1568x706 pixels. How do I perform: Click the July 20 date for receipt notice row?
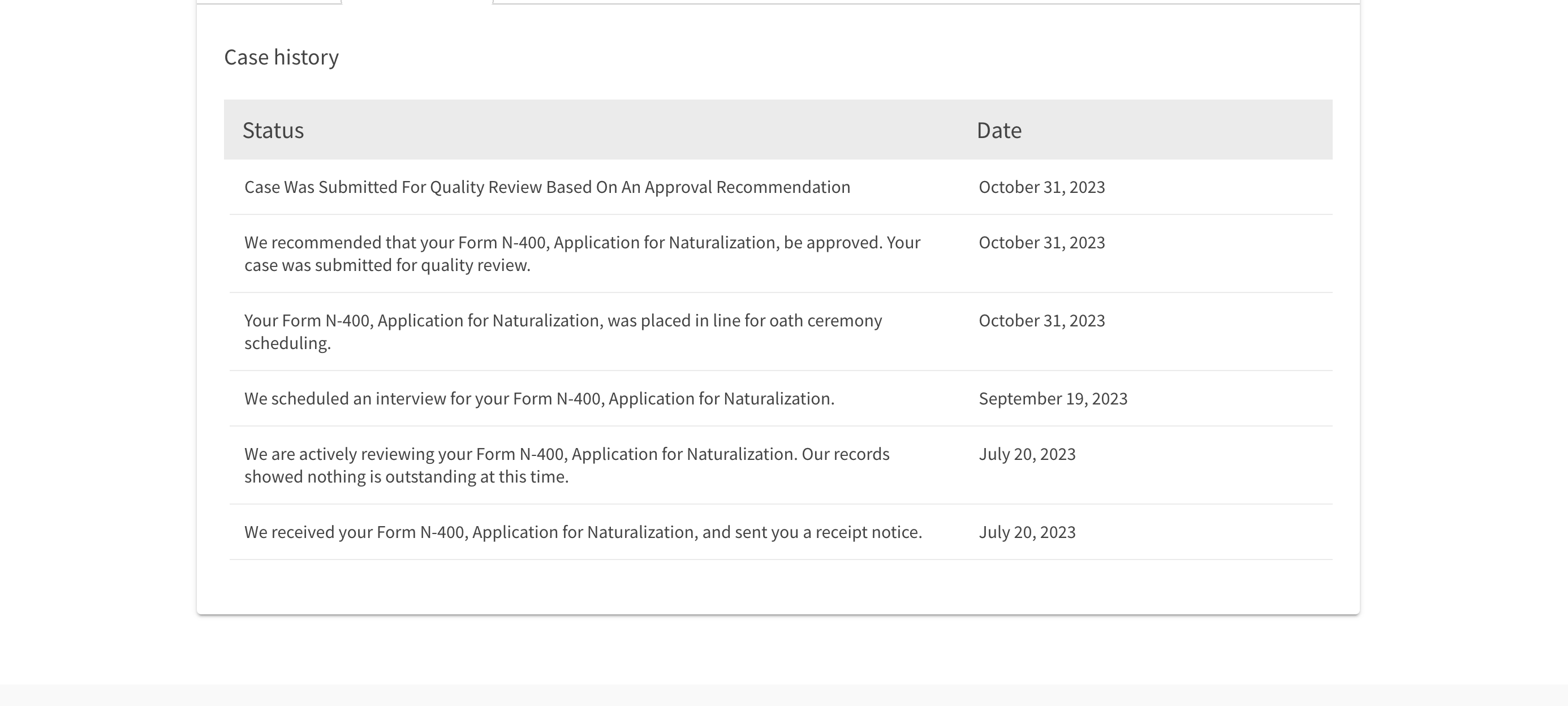coord(1027,532)
